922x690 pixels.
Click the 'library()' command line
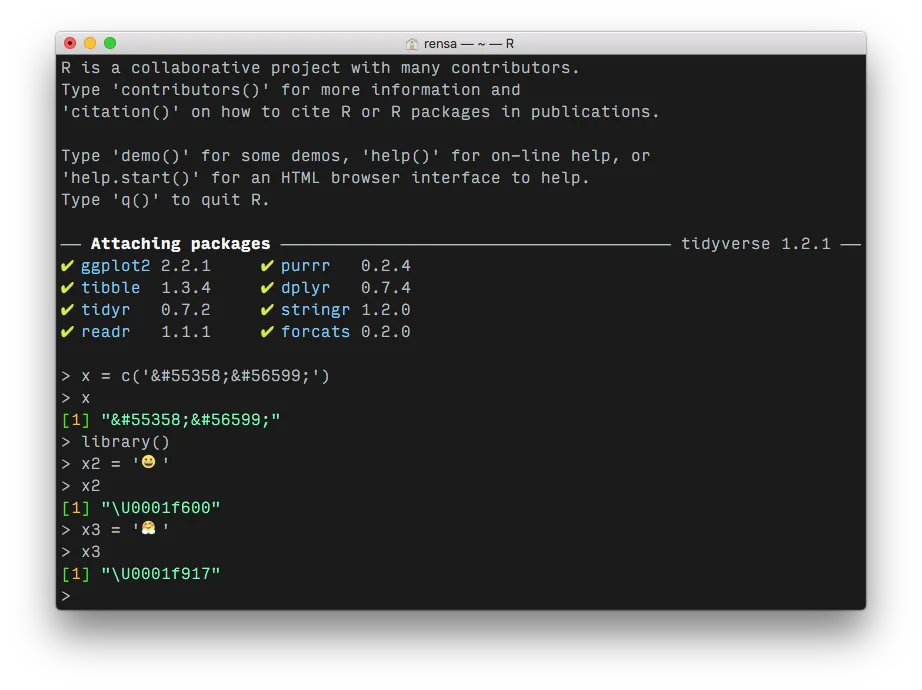point(125,442)
